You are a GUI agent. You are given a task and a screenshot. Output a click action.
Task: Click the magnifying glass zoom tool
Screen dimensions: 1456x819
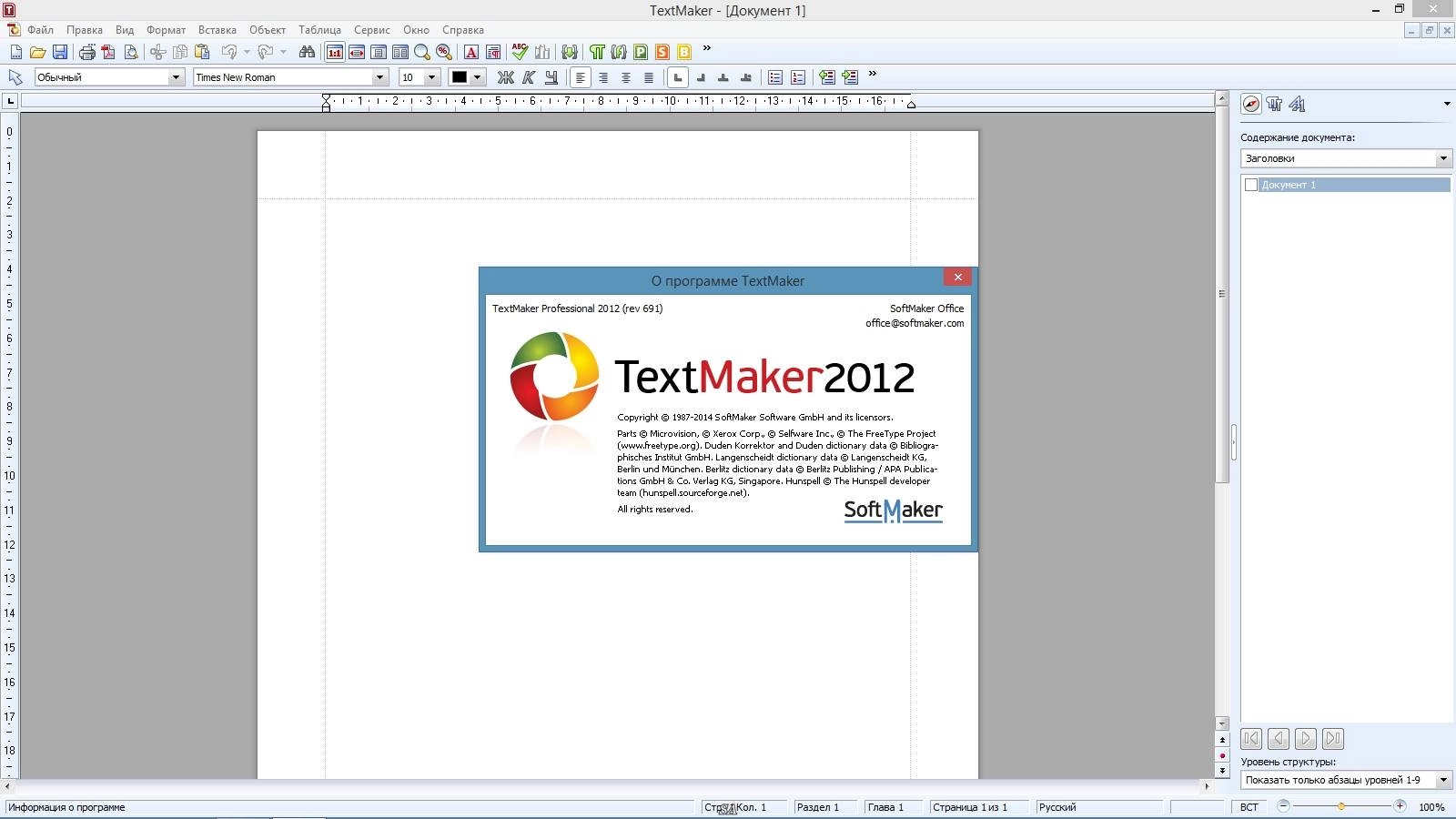(x=422, y=52)
